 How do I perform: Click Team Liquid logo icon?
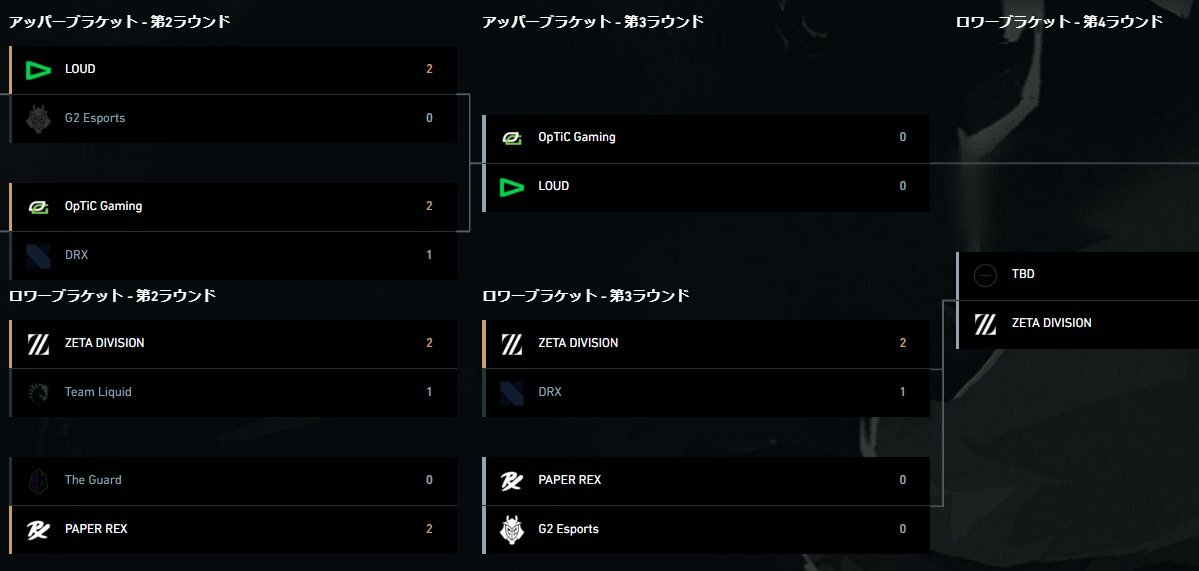pos(37,393)
